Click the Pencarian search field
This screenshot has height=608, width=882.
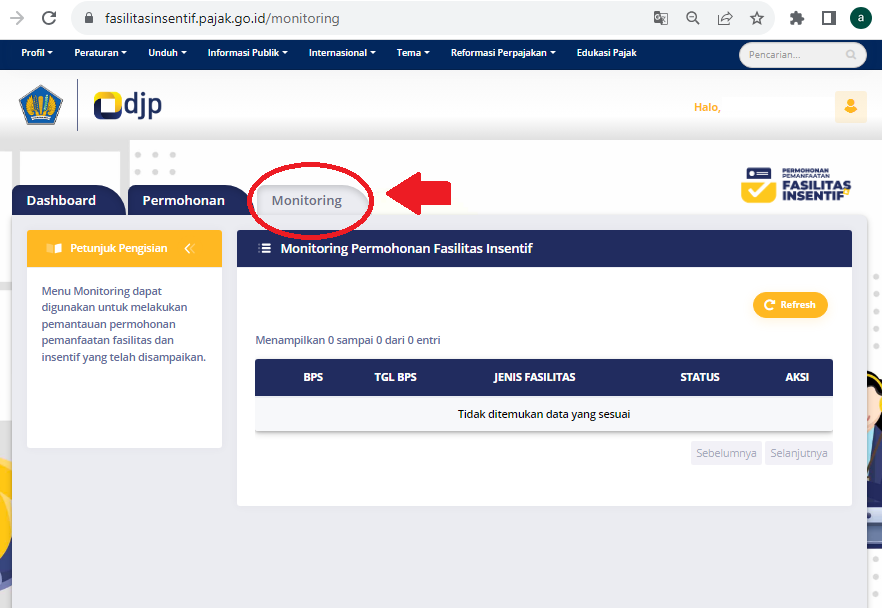click(x=795, y=55)
